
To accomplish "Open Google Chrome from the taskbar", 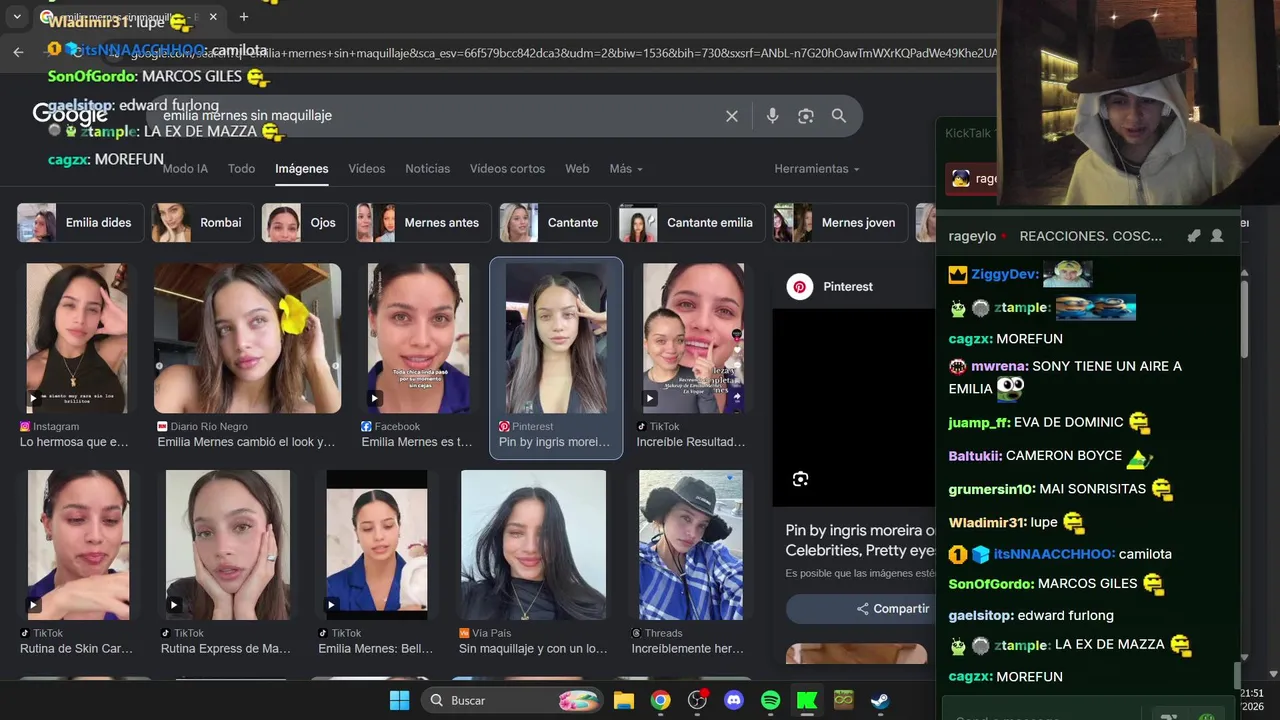I will [x=661, y=700].
